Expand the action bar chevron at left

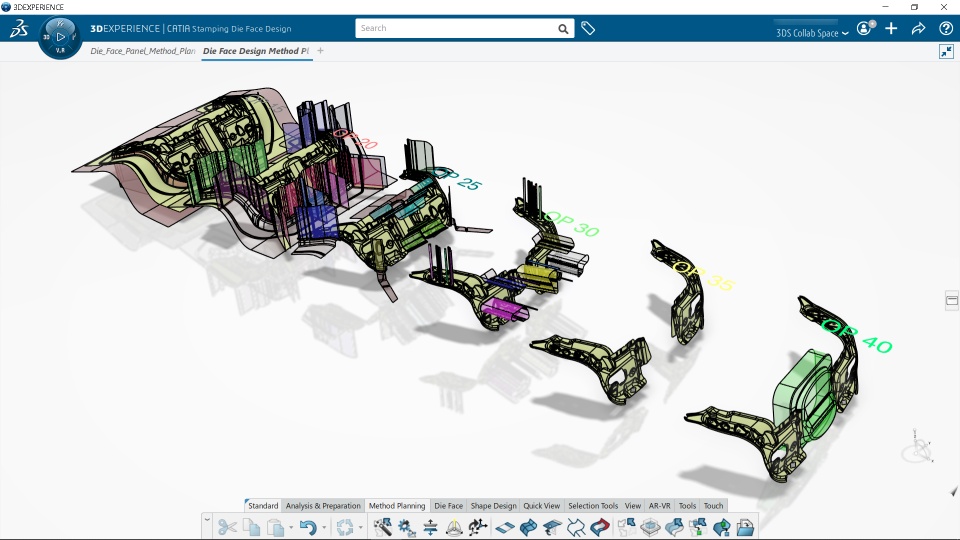[x=207, y=519]
